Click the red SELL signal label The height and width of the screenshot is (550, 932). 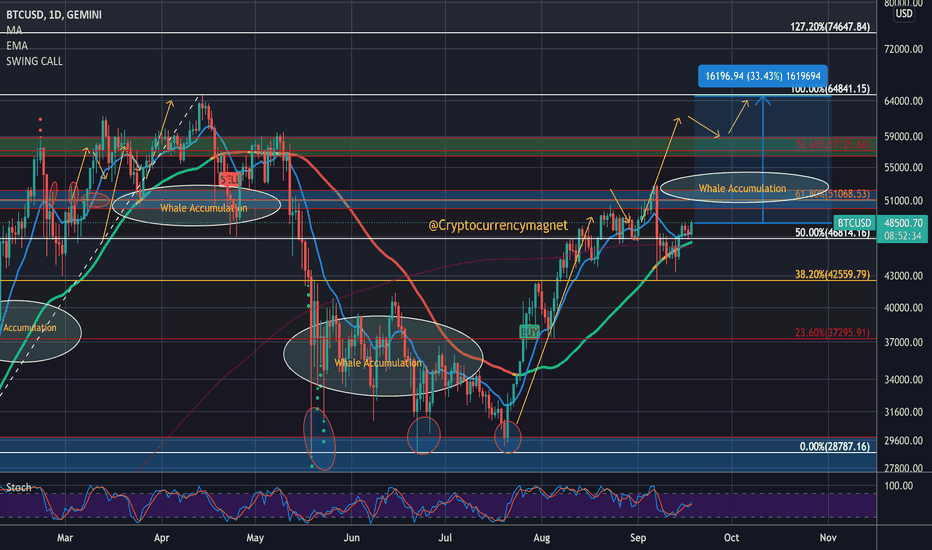229,179
